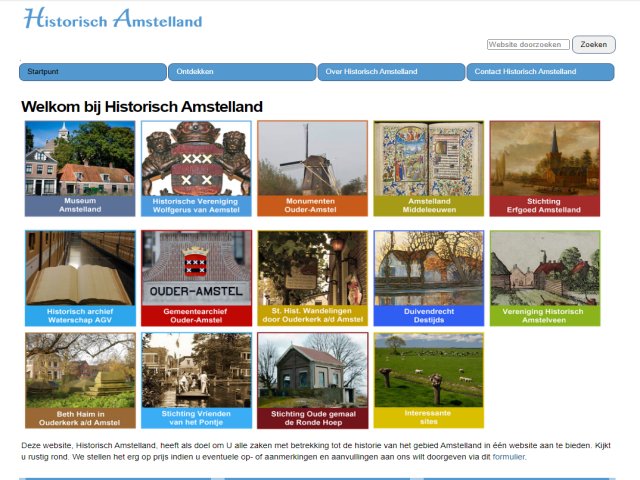
Task: Open the Museum Amstelland tile
Action: tap(80, 169)
